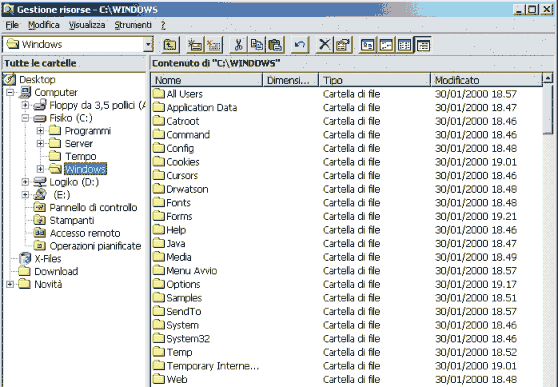Expand the (E:) drive node

(25, 195)
